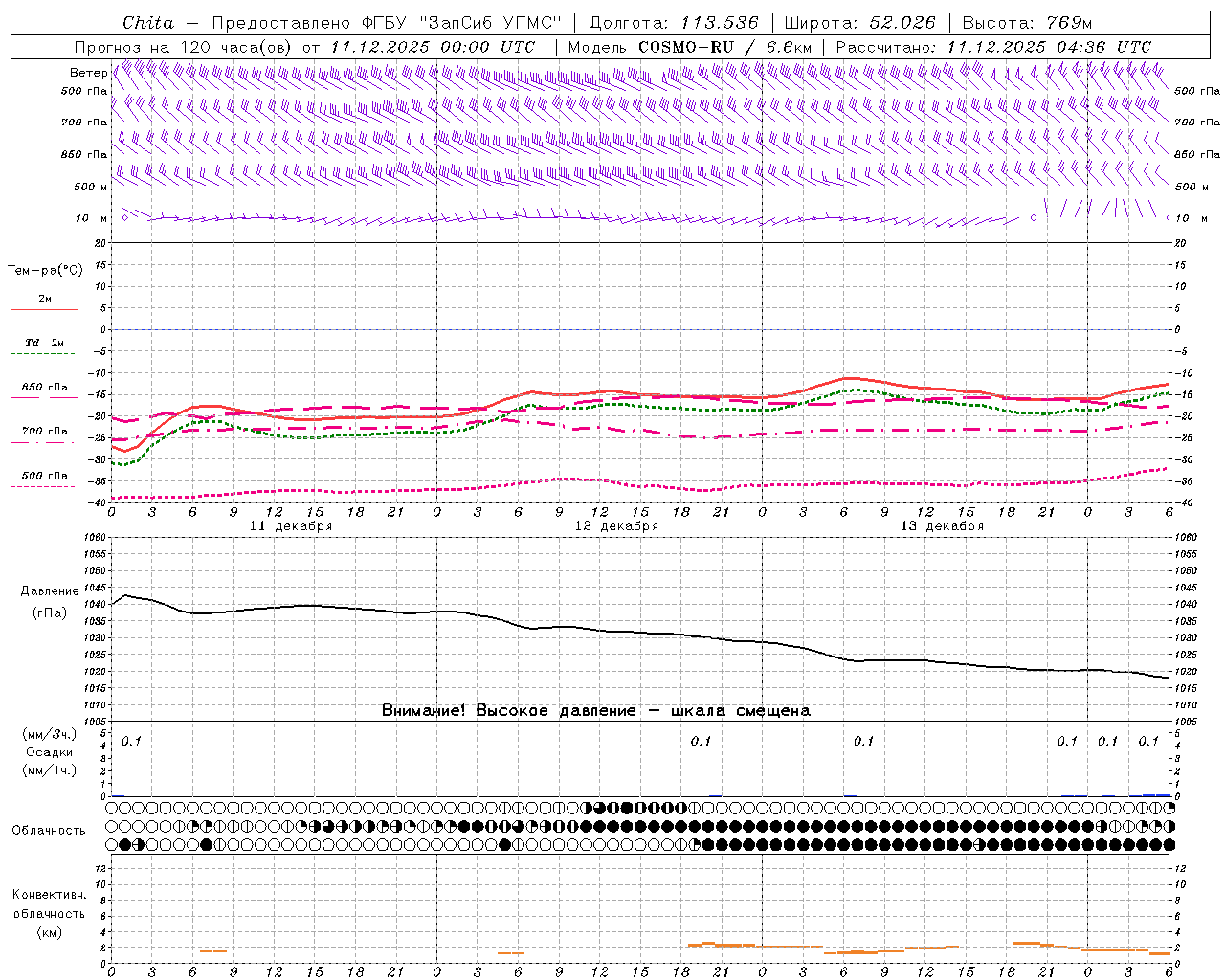Click the "(гПа)" pressure unit label
This screenshot has height=980, width=1225.
pyautogui.click(x=50, y=612)
